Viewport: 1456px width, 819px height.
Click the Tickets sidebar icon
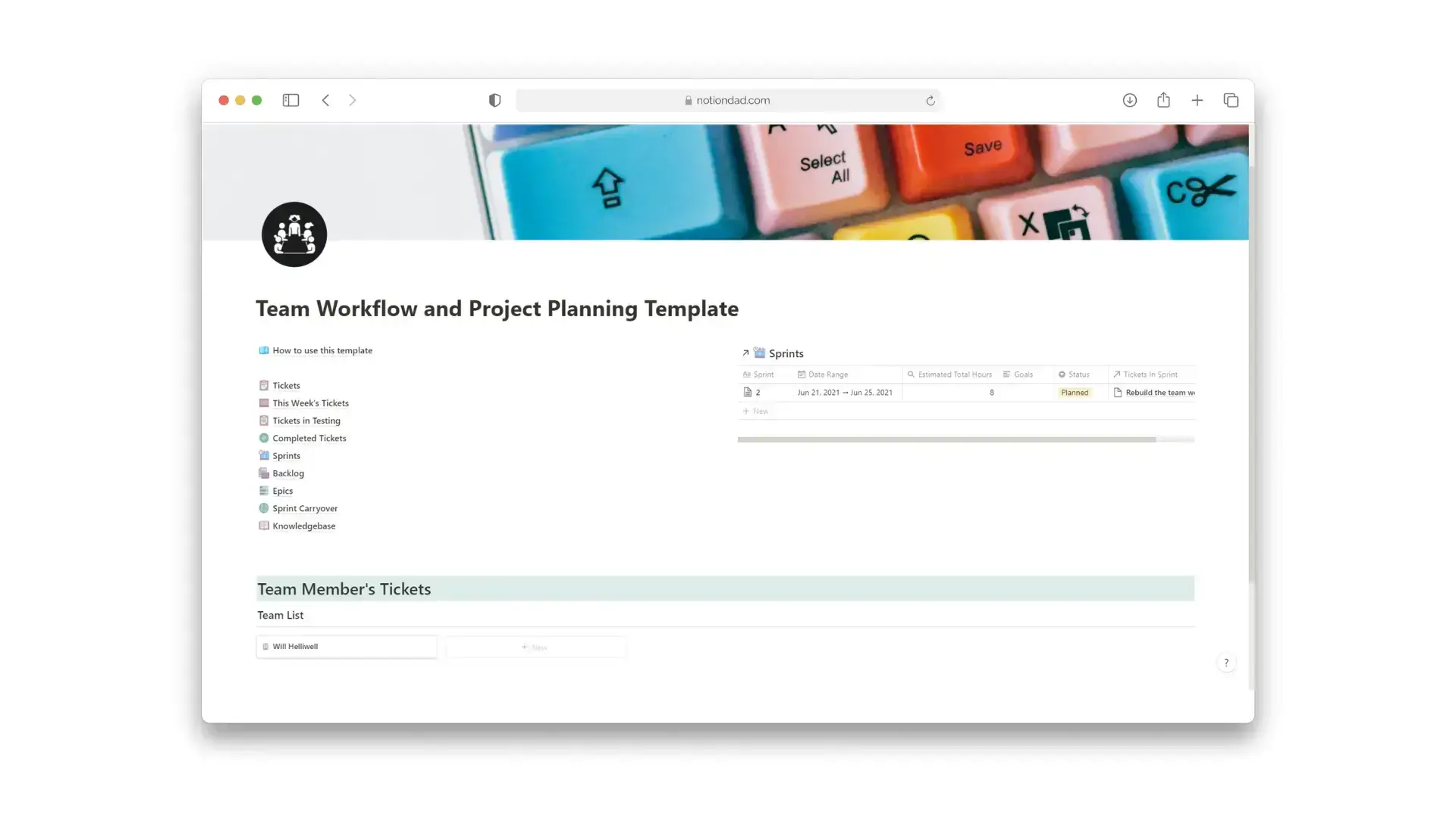(x=263, y=385)
